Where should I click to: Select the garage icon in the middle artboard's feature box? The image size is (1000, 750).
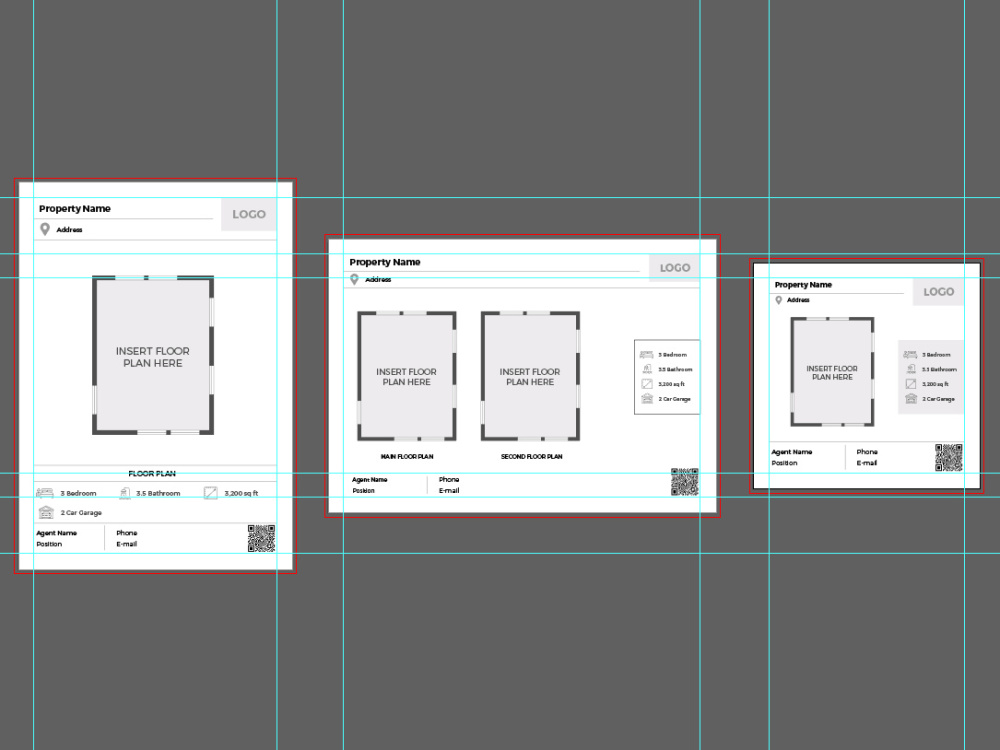tap(647, 399)
